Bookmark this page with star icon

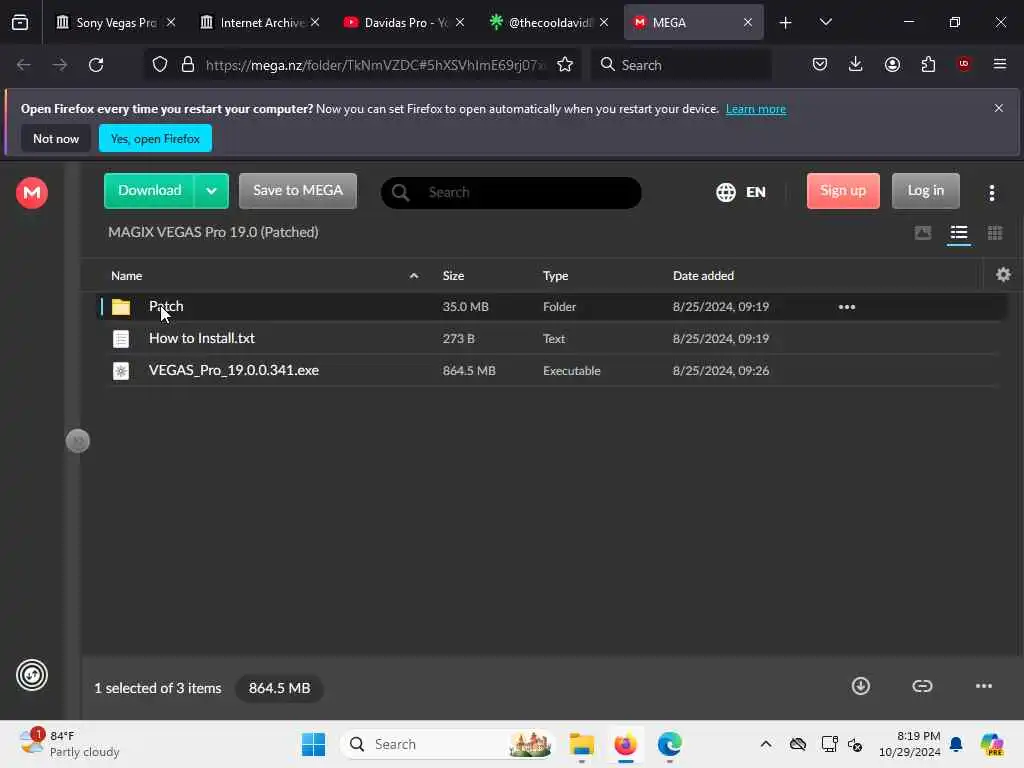(x=565, y=65)
